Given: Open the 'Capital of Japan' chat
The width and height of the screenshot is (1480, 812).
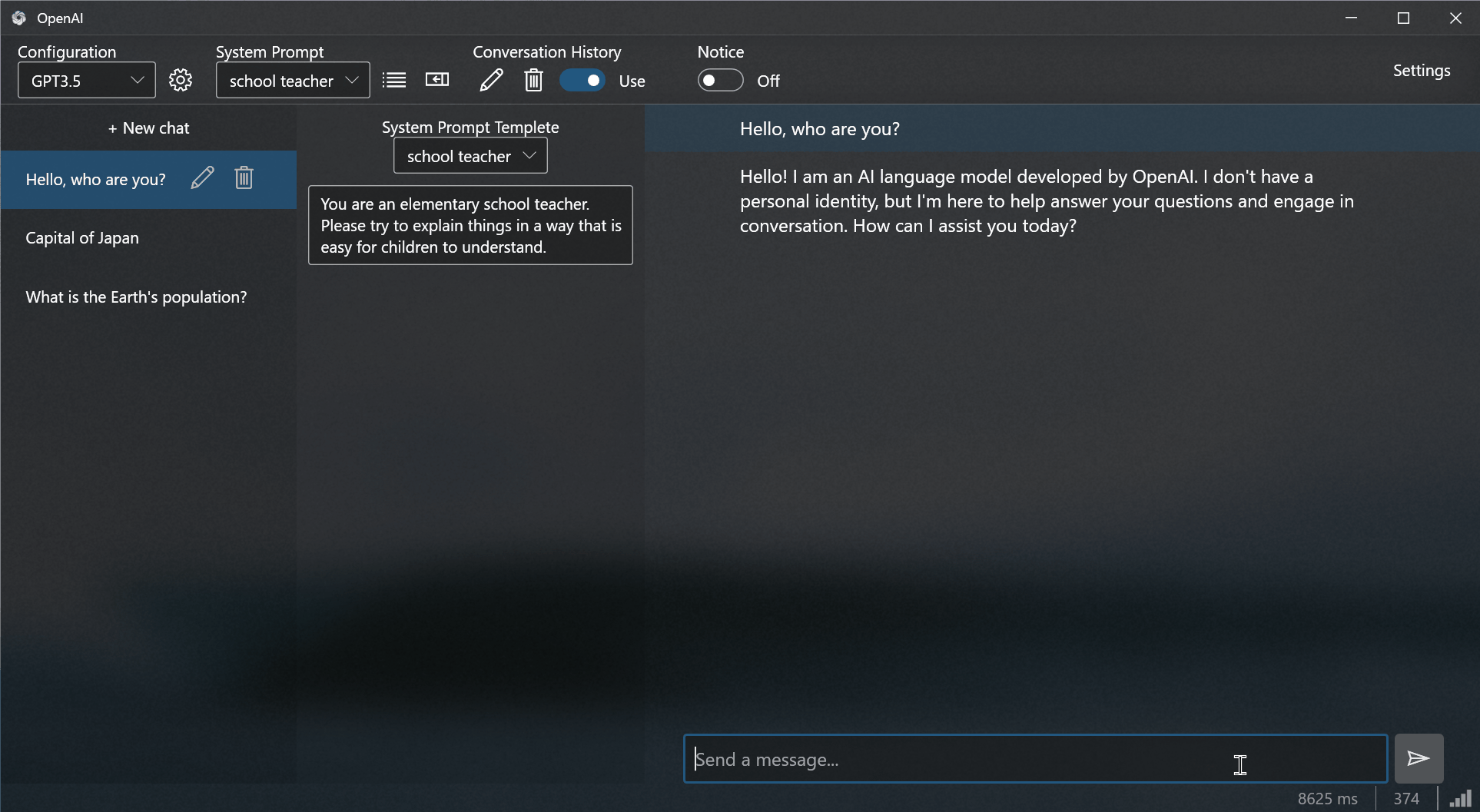Looking at the screenshot, I should tap(148, 238).
